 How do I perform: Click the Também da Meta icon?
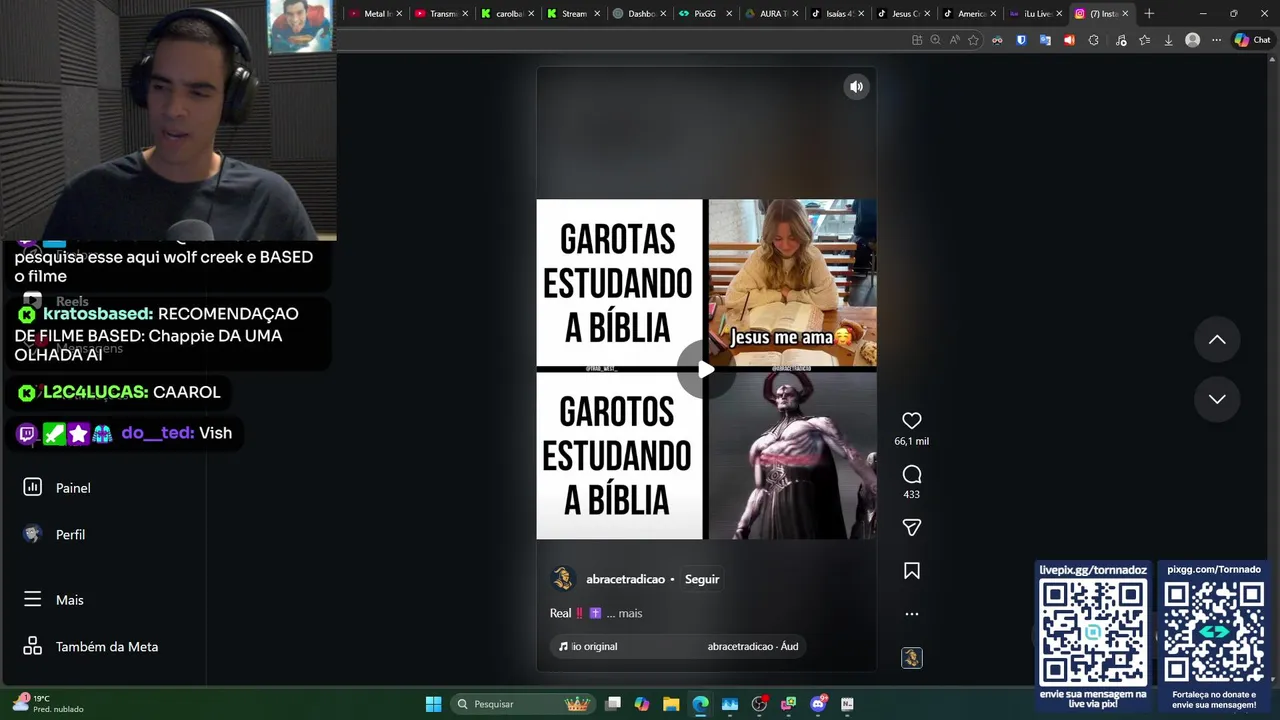coord(32,646)
